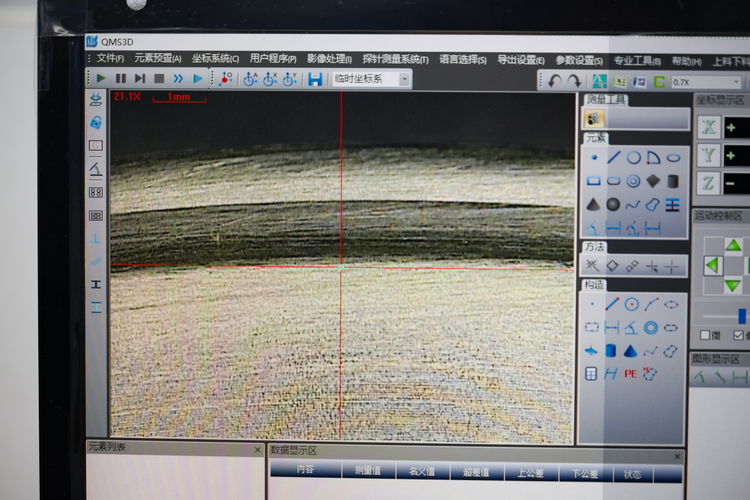Viewport: 750px width, 500px height.
Task: Open the 文件(F) menu
Action: (x=110, y=58)
